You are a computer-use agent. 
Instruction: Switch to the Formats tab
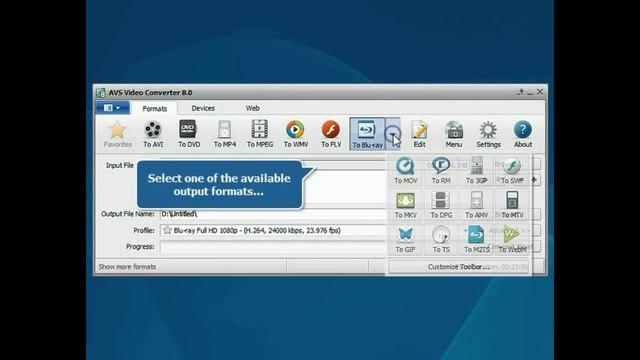154,109
